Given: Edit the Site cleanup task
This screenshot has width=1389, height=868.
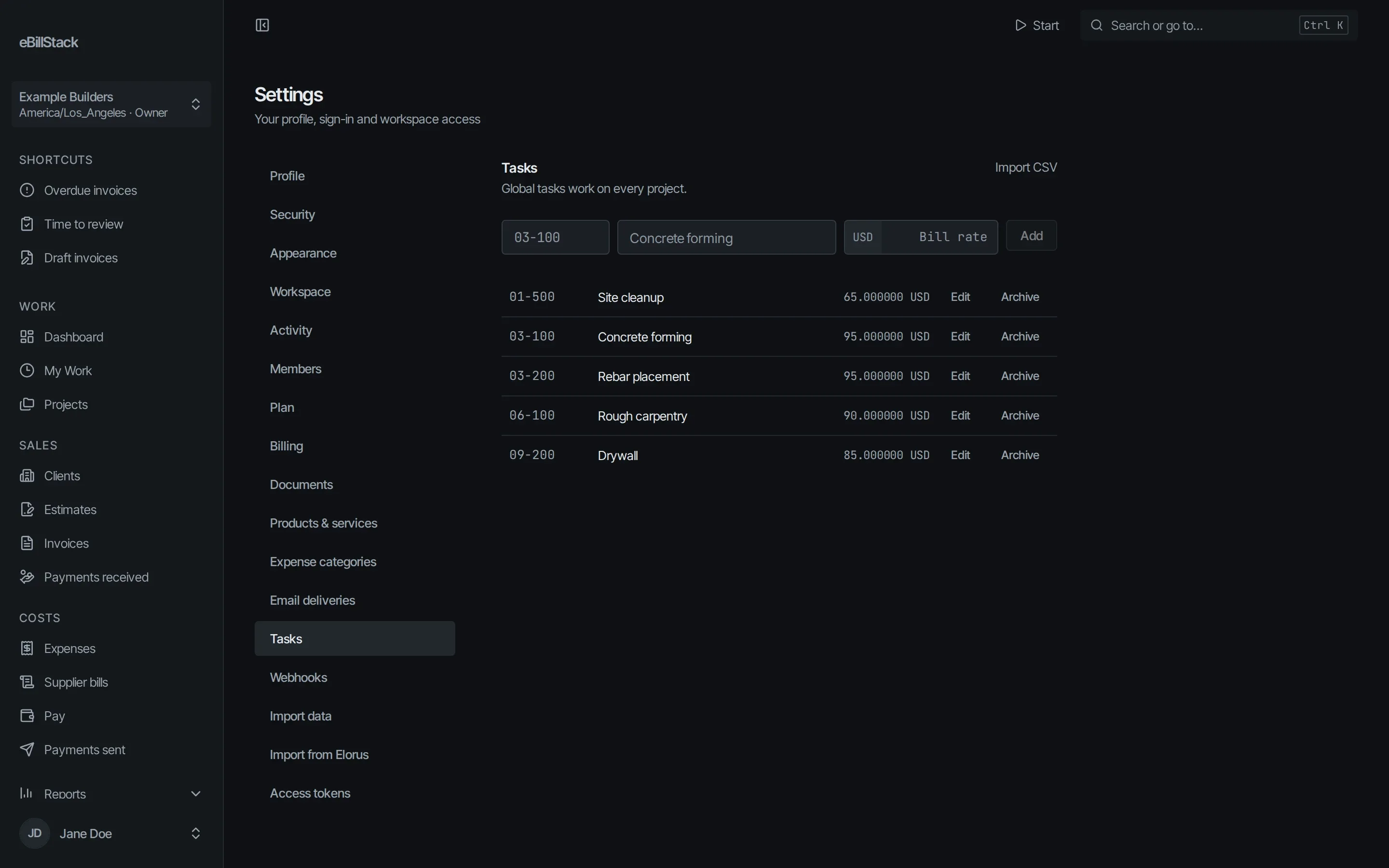Looking at the screenshot, I should pos(960,297).
